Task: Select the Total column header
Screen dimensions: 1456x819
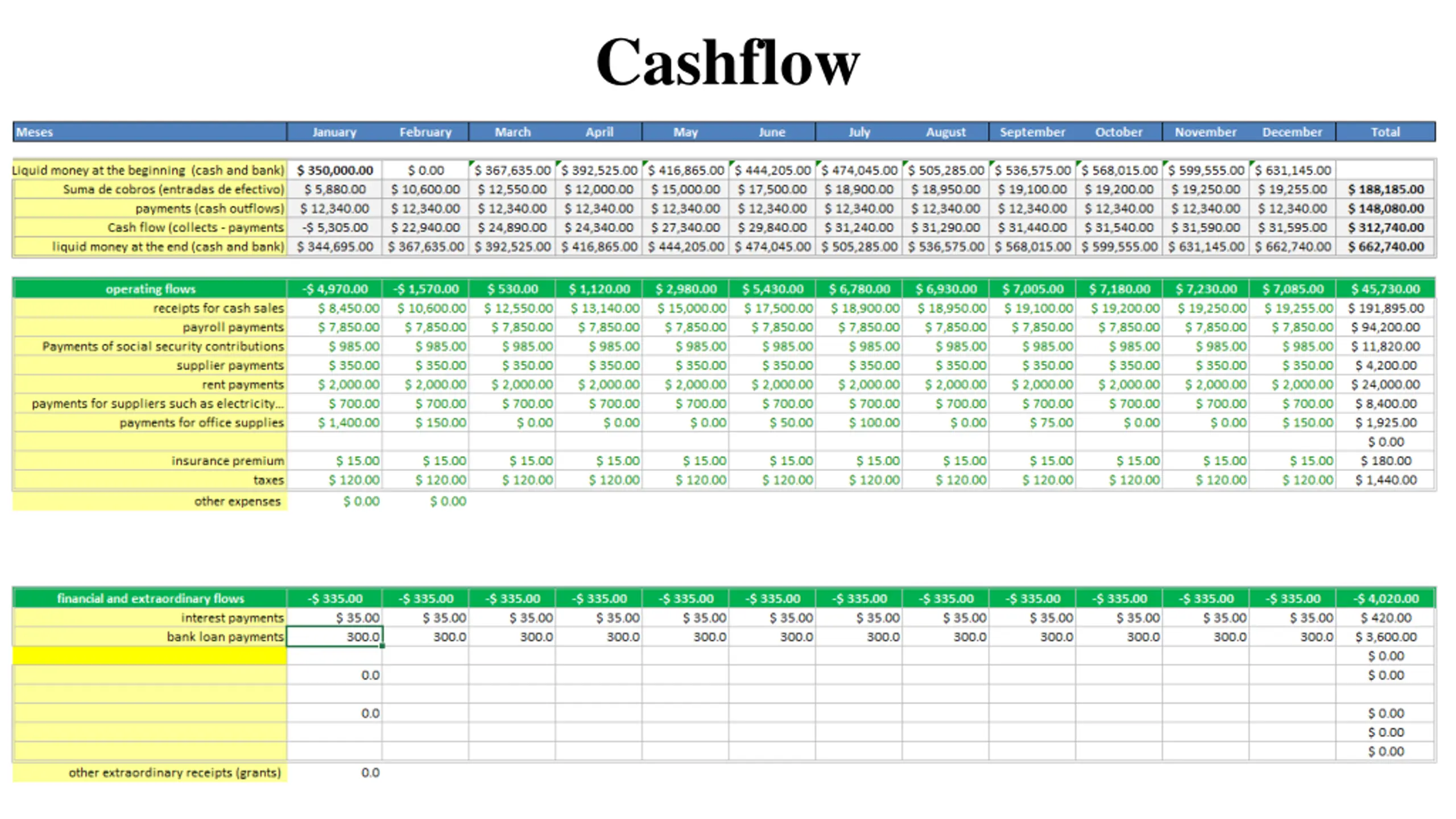Action: (x=1385, y=132)
